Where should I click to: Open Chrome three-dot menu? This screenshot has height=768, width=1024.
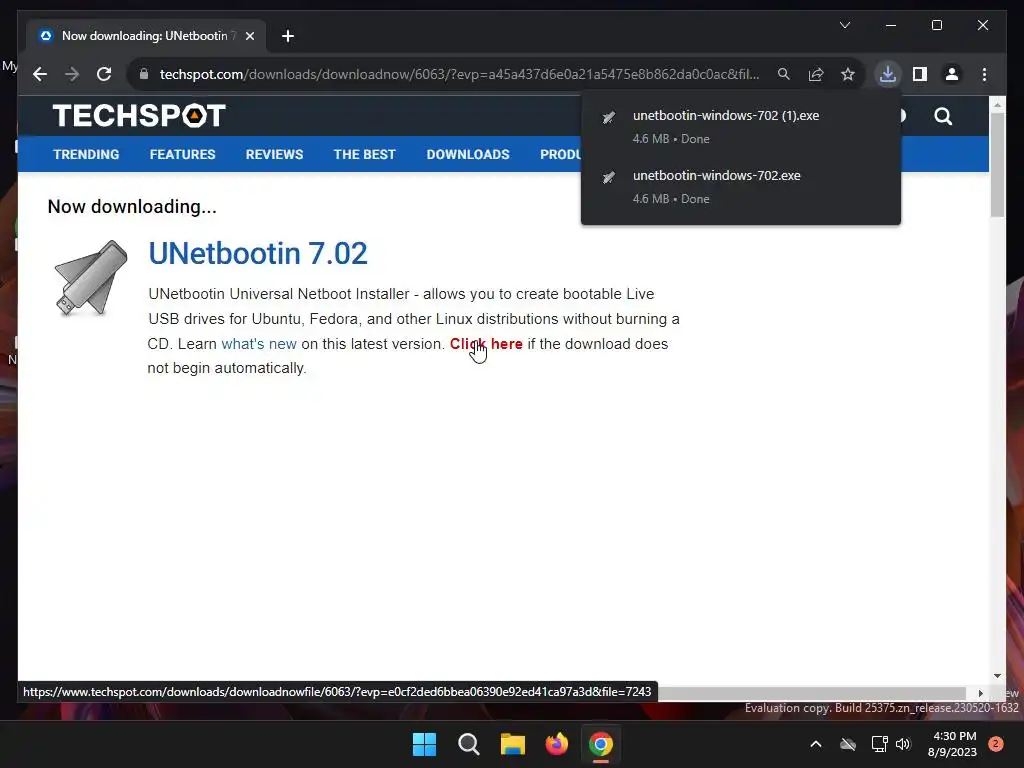(984, 74)
